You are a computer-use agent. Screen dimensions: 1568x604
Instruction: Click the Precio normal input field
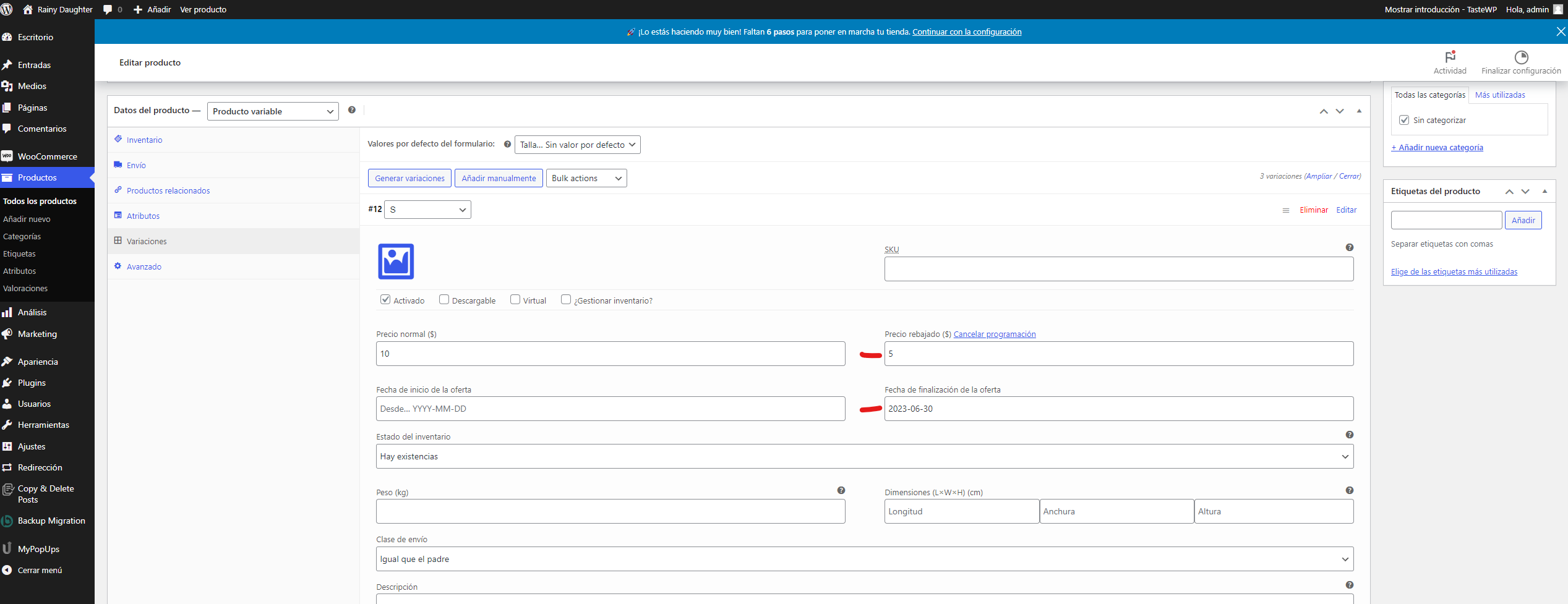coord(610,354)
